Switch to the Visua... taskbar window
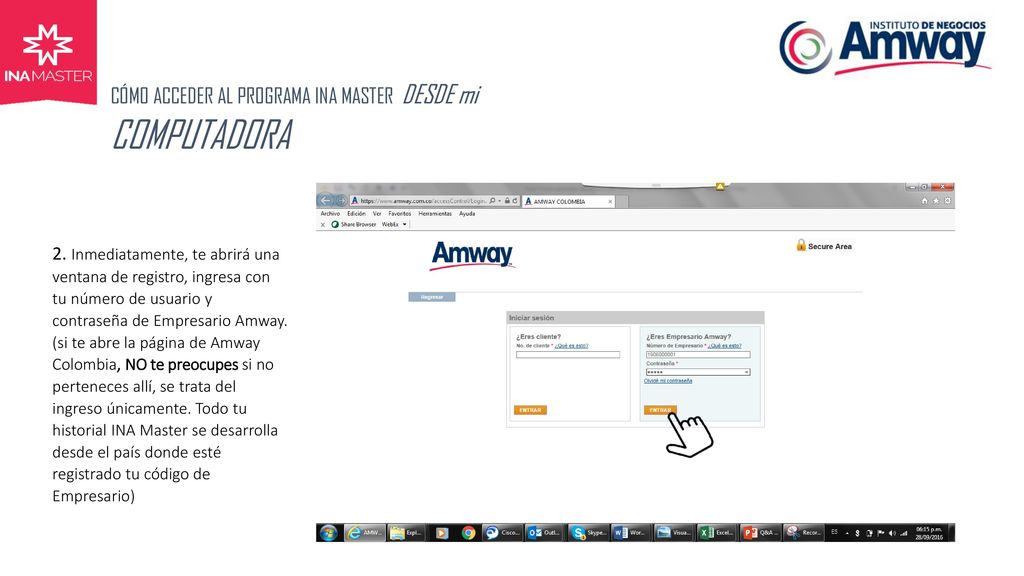This screenshot has width=1024, height=576. click(x=673, y=533)
